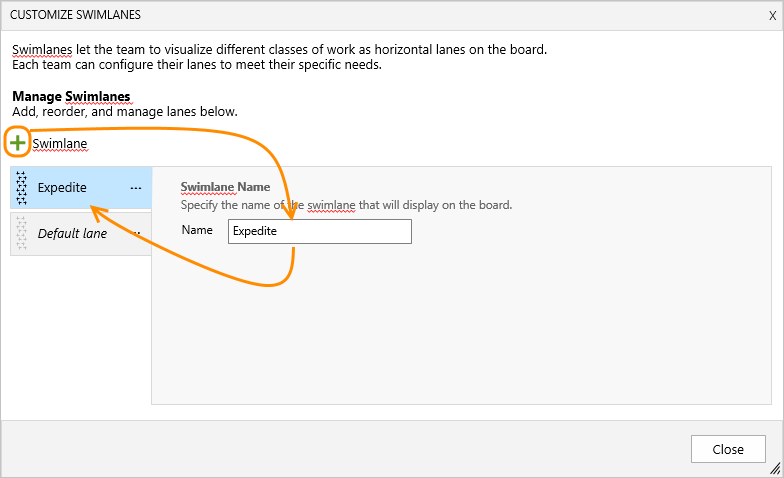Click the introductory swimlanes paragraph
This screenshot has width=784, height=478.
point(280,57)
